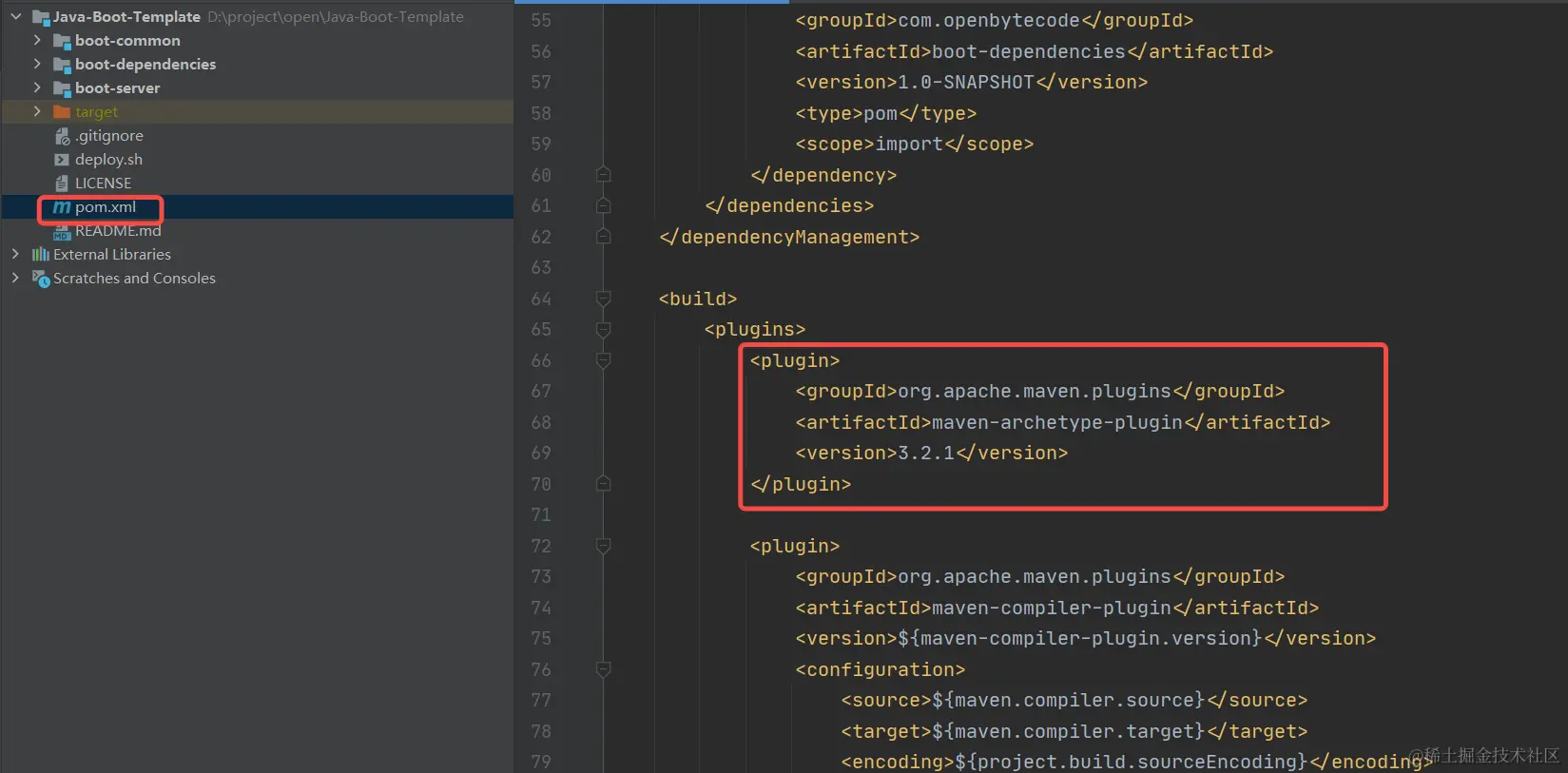Click the .gitignore file icon
The height and width of the screenshot is (773, 1568).
pos(62,136)
